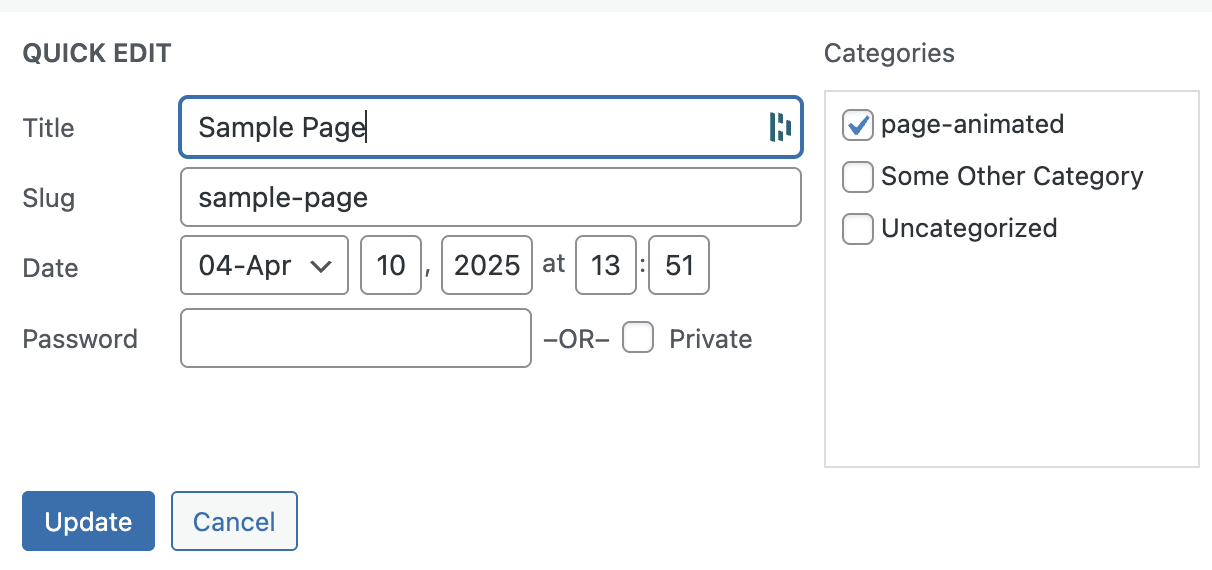Screen dimensions: 1212x570
Task: Cancel the quick edit
Action: point(234,521)
